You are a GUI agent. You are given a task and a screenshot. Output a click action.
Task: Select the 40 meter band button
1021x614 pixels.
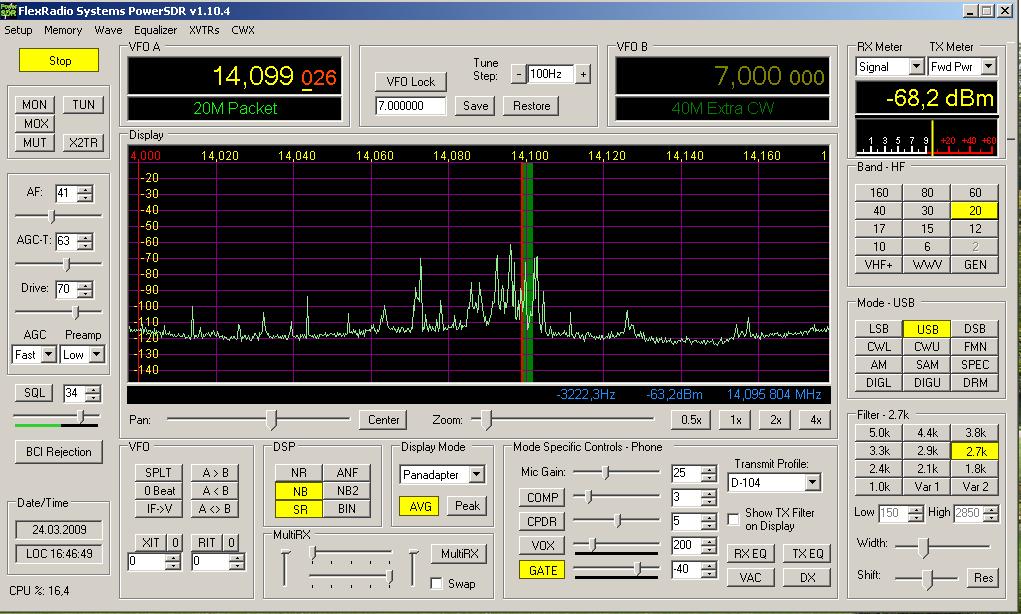(x=879, y=211)
